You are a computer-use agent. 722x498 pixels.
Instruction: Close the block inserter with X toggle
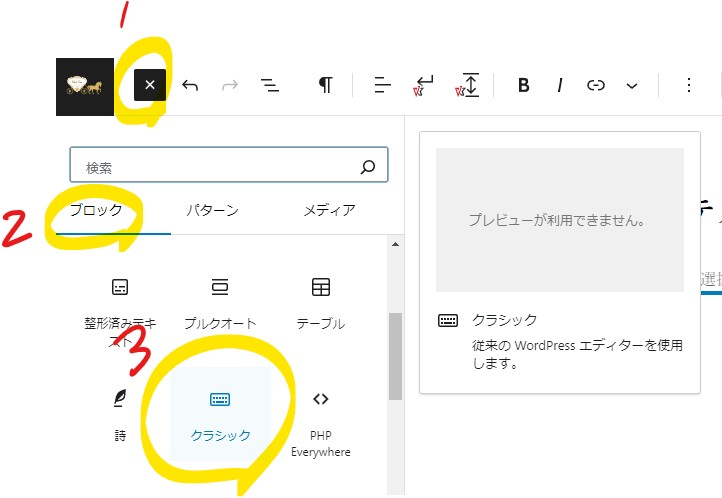150,85
